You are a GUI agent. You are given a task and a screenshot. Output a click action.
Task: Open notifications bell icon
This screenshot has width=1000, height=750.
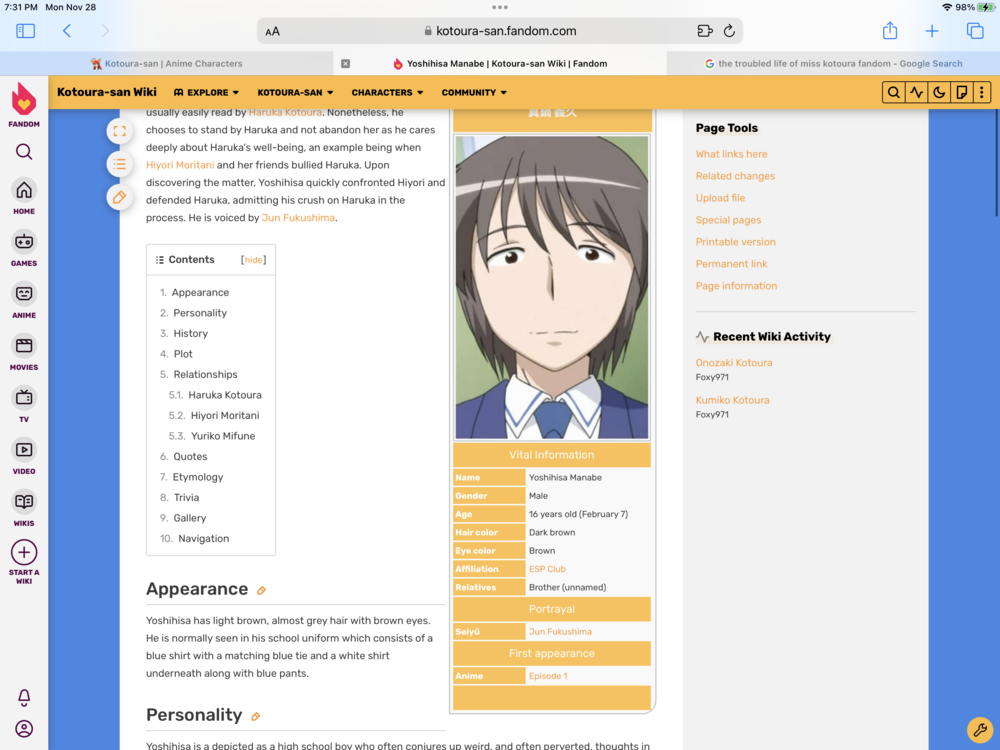[x=24, y=697]
